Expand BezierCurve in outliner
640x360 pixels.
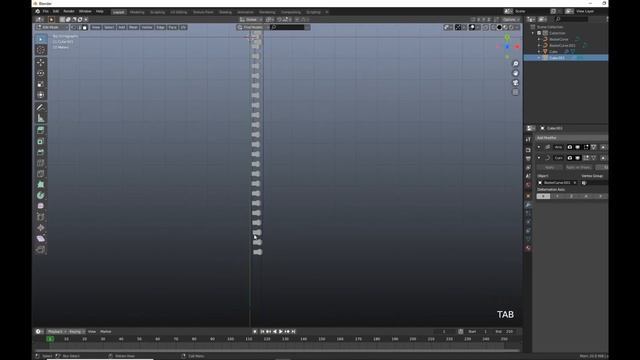[539, 39]
